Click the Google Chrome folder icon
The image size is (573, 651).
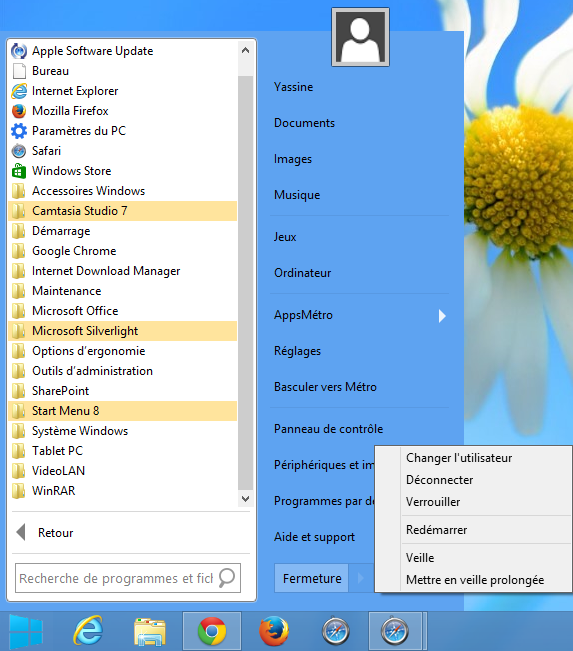click(19, 251)
